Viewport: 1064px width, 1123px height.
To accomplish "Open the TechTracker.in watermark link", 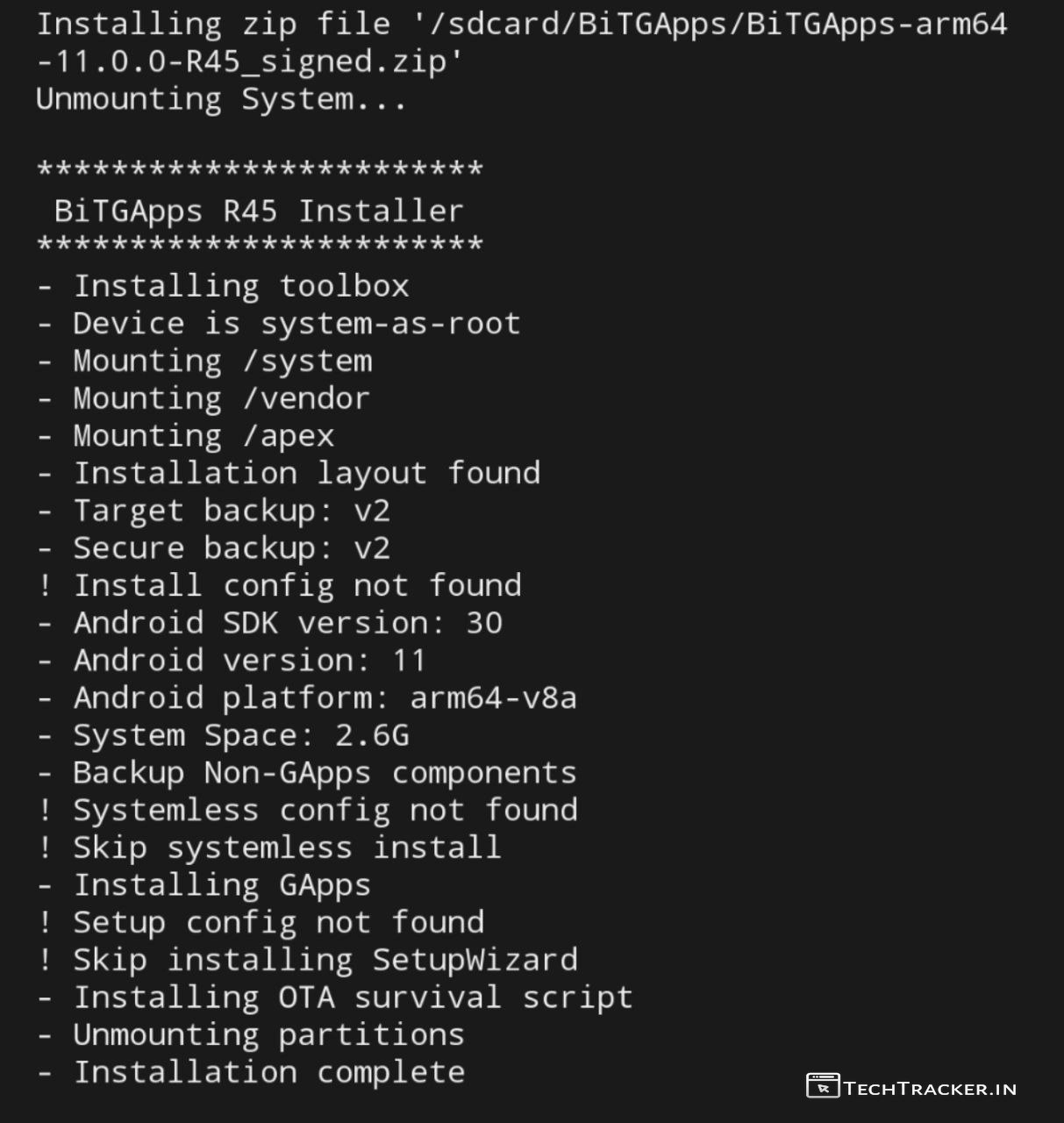I will [x=929, y=1089].
